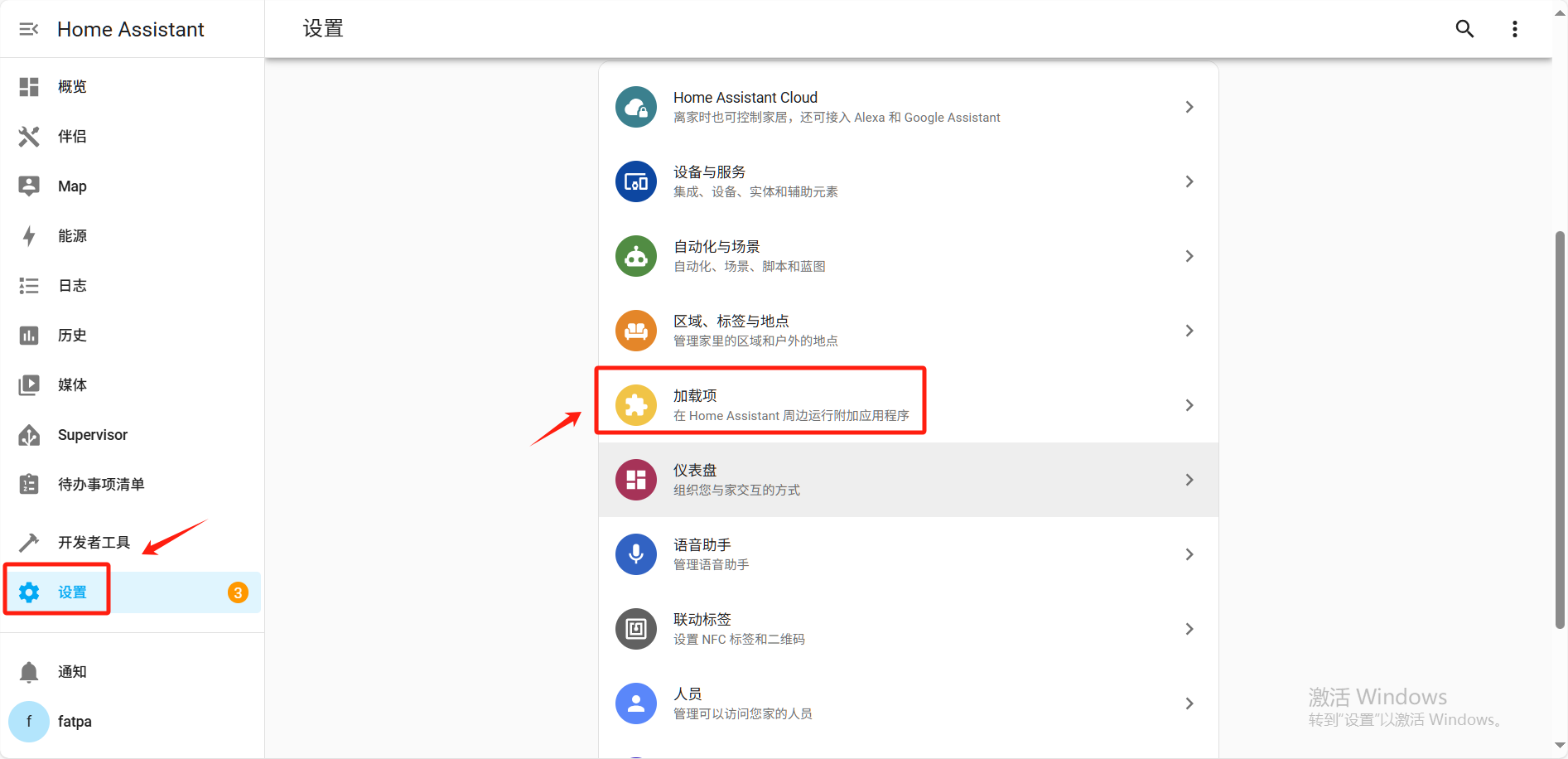1568x759 pixels.
Task: Click the vertical page scrollbar thumb
Action: [1560, 429]
